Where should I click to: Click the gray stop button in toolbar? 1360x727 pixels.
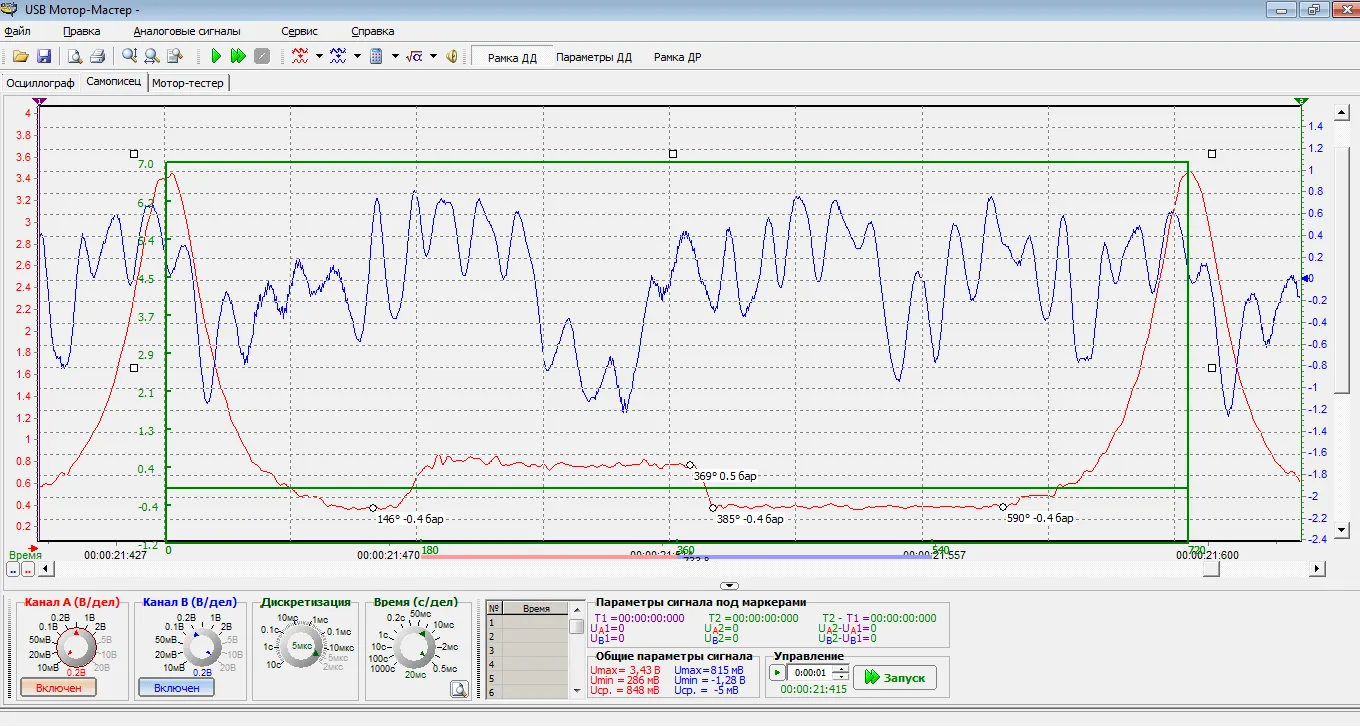coord(262,57)
